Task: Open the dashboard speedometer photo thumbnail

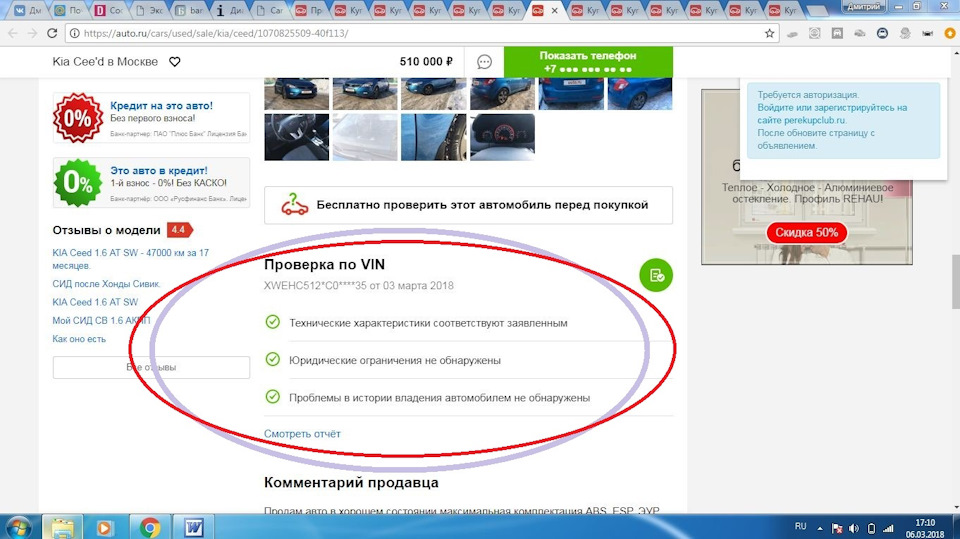Action: click(x=502, y=137)
